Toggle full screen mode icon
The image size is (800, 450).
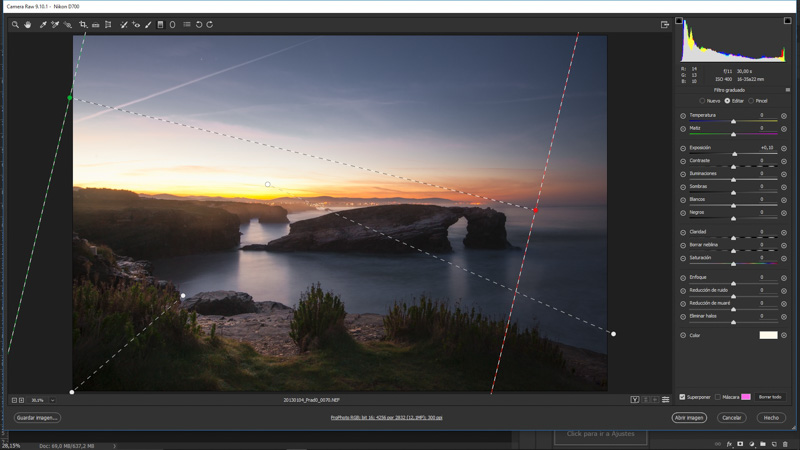pos(664,24)
